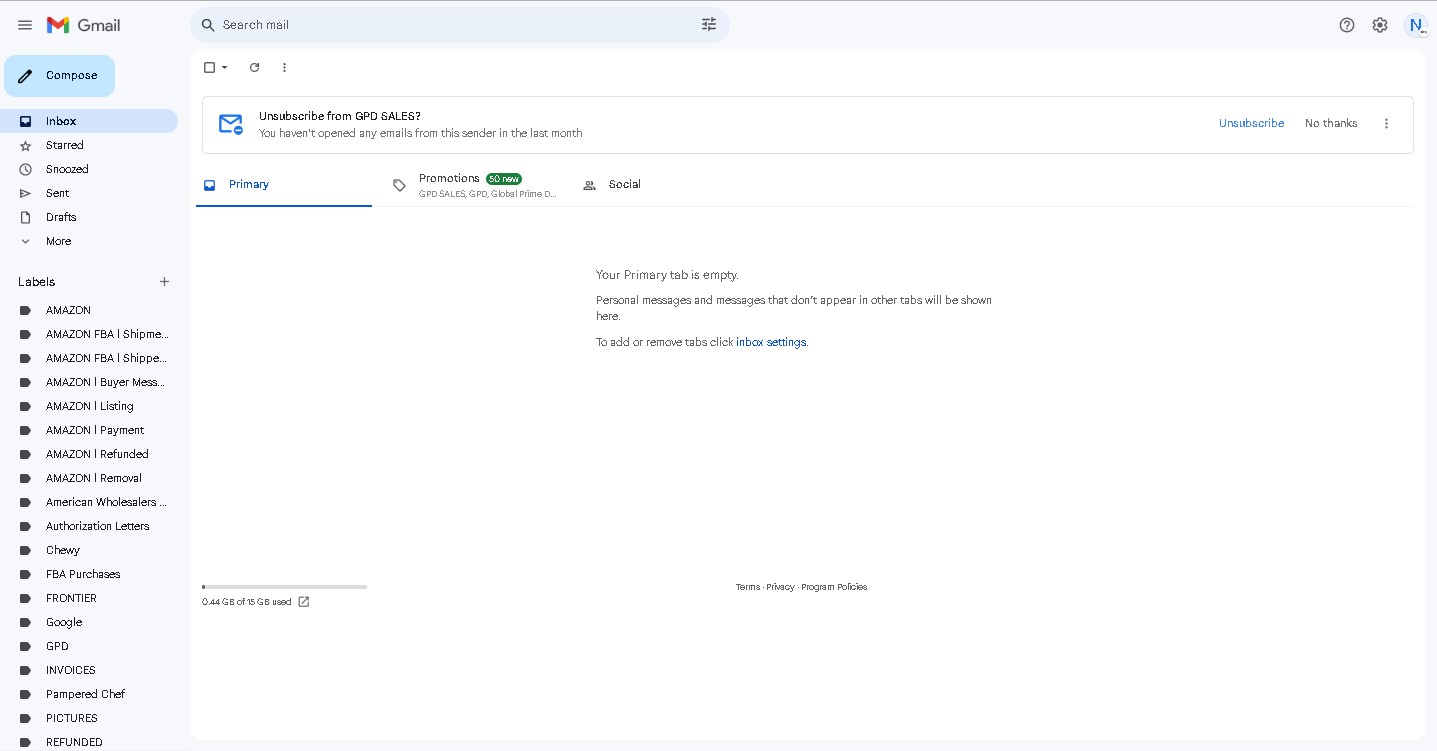Image resolution: width=1437 pixels, height=751 pixels.
Task: Click No thanks on the banner
Action: [1331, 124]
